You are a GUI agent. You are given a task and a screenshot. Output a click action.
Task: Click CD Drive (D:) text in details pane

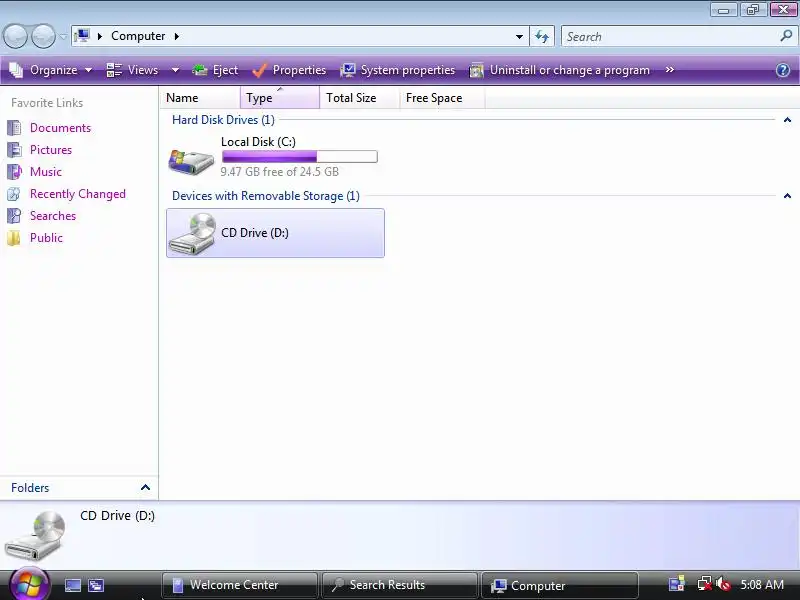117,516
